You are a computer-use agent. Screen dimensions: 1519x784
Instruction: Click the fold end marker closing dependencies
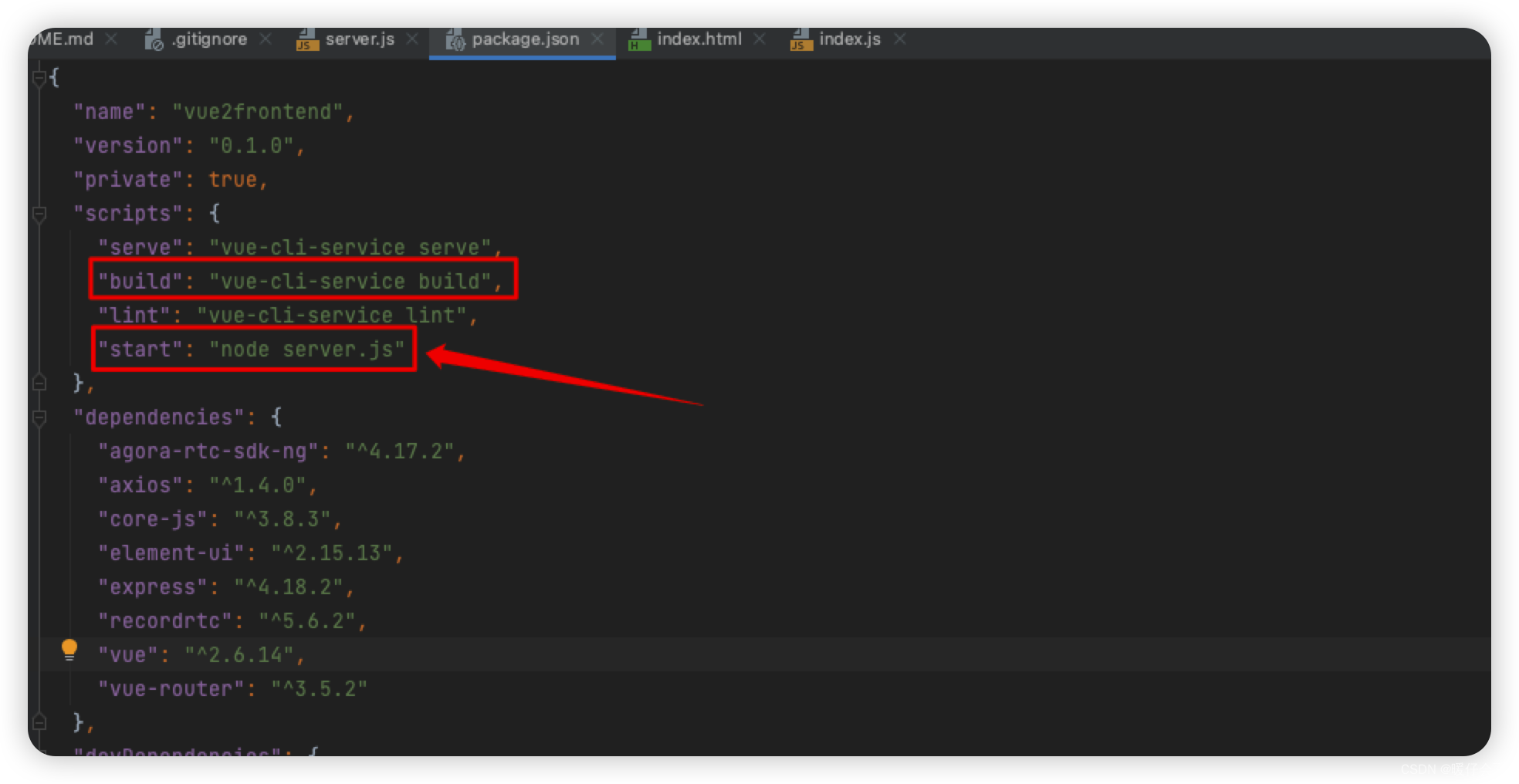coord(39,722)
